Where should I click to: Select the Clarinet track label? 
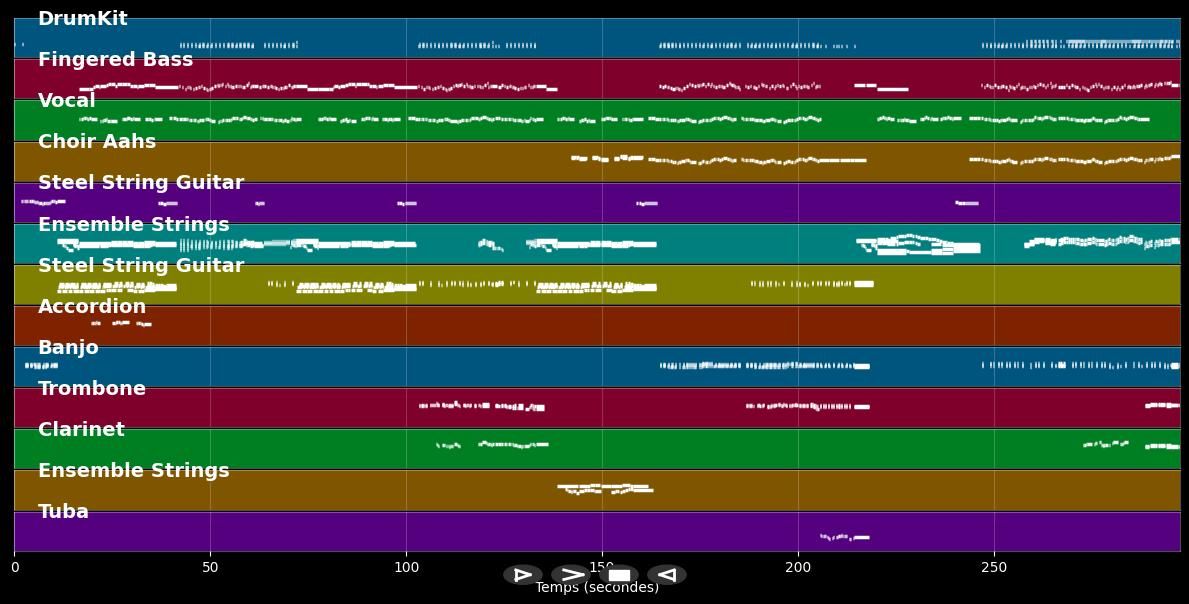tap(81, 429)
